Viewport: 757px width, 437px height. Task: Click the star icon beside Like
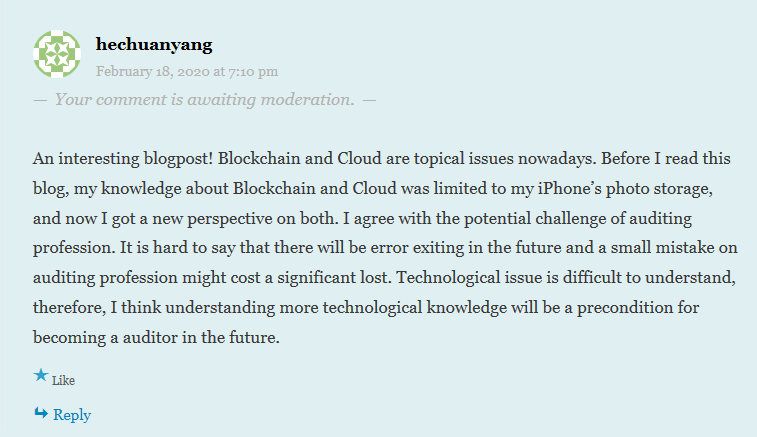[x=40, y=377]
